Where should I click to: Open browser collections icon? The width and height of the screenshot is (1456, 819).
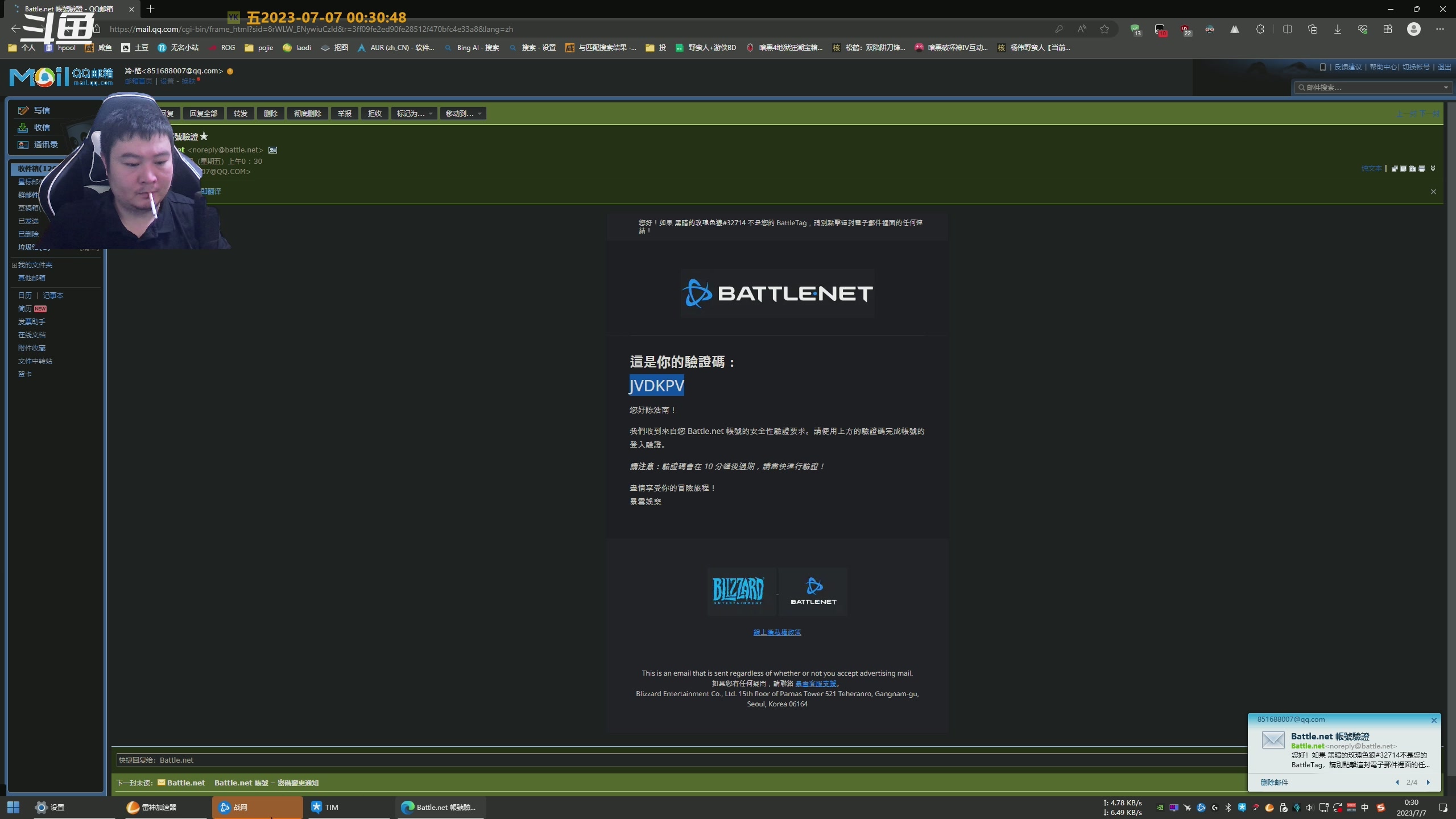click(x=1313, y=29)
